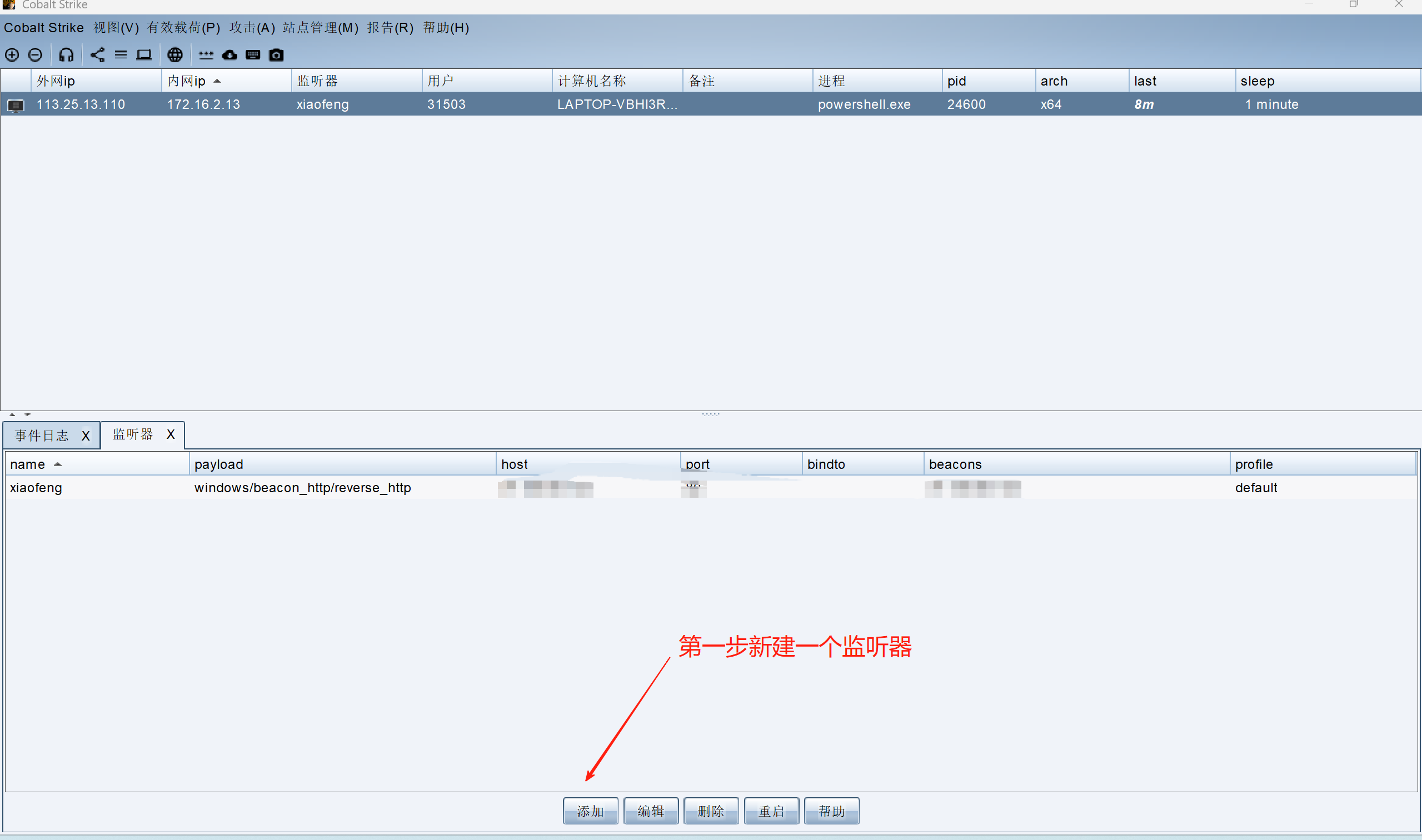Sort listeners by payload column
Image resolution: width=1422 pixels, height=840 pixels.
(342, 464)
